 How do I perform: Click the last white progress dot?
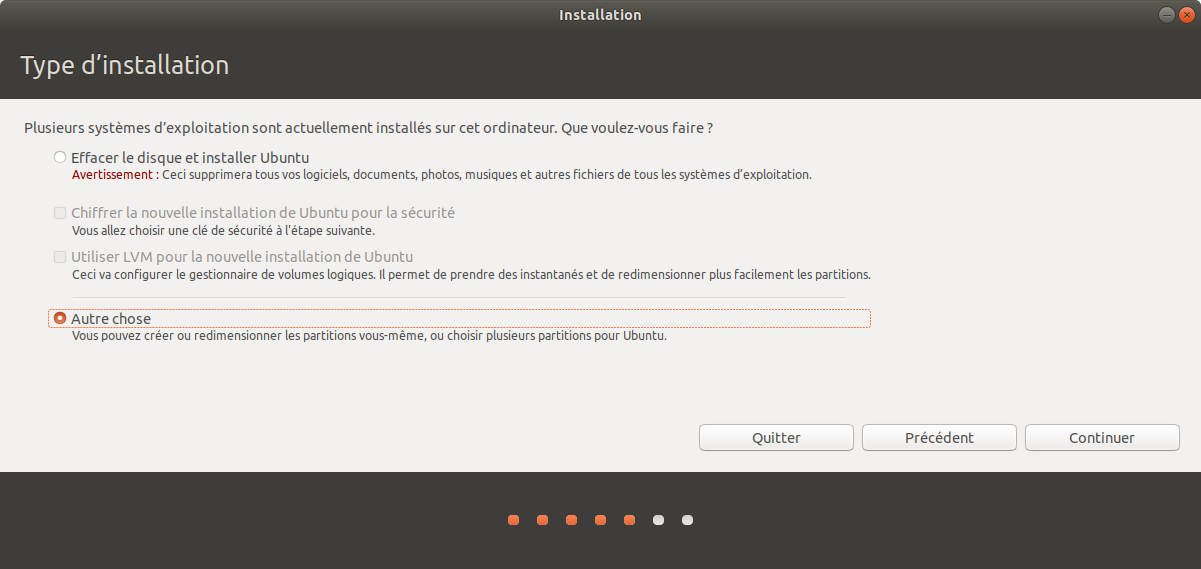coord(687,520)
